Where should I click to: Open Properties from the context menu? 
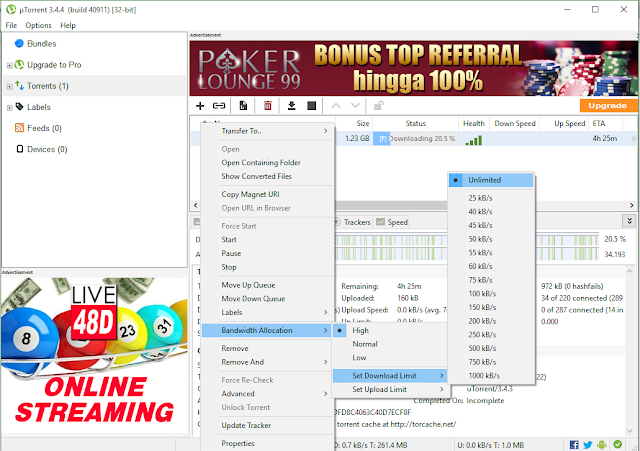(268, 443)
